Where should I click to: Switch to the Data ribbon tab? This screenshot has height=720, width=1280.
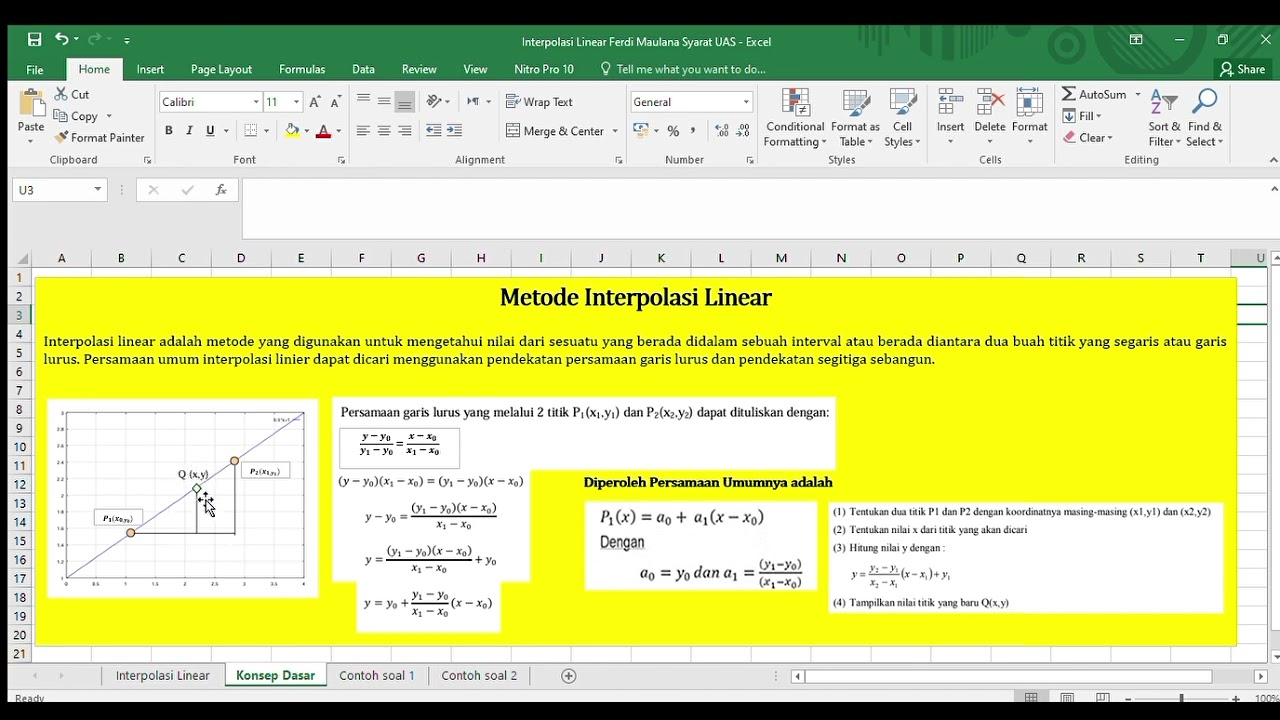point(363,69)
